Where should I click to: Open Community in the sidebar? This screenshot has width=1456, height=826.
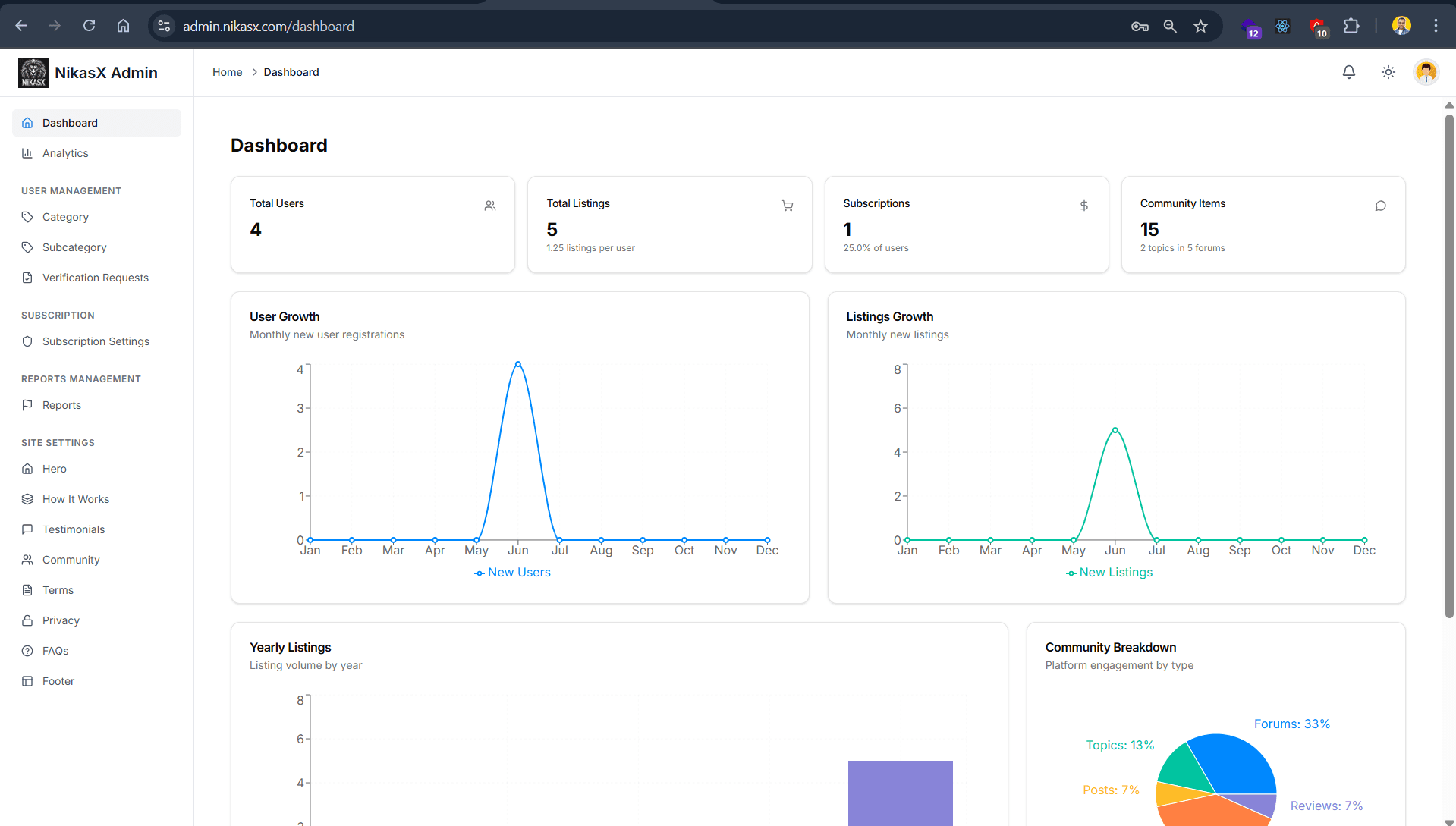96,560
